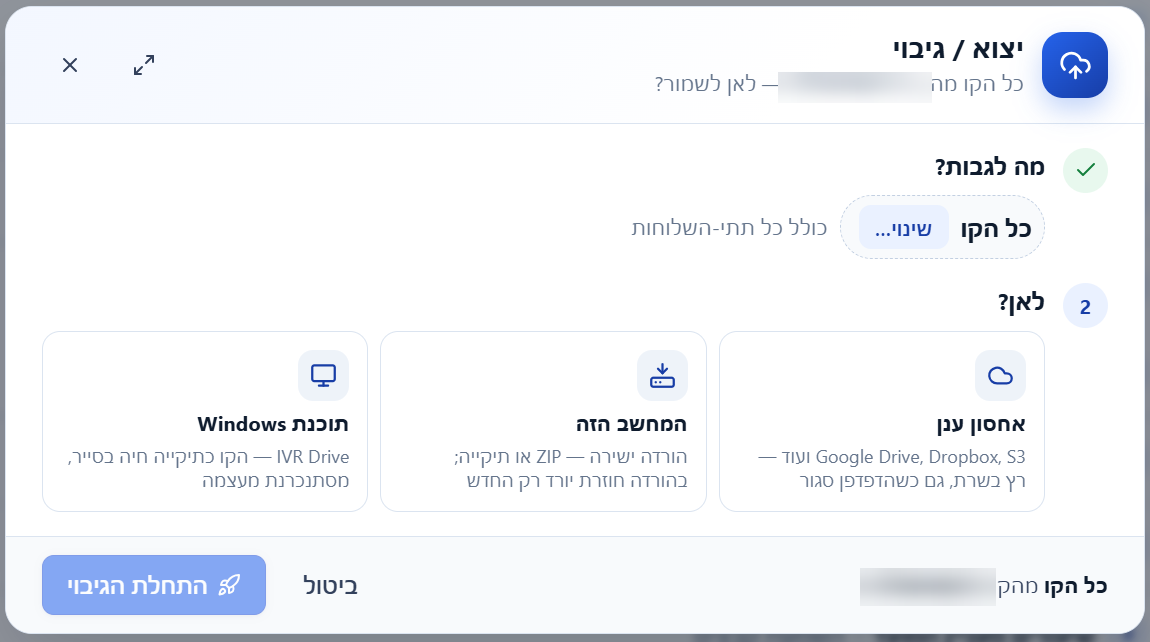Click the התחלת הגיבוי button

[x=154, y=585]
